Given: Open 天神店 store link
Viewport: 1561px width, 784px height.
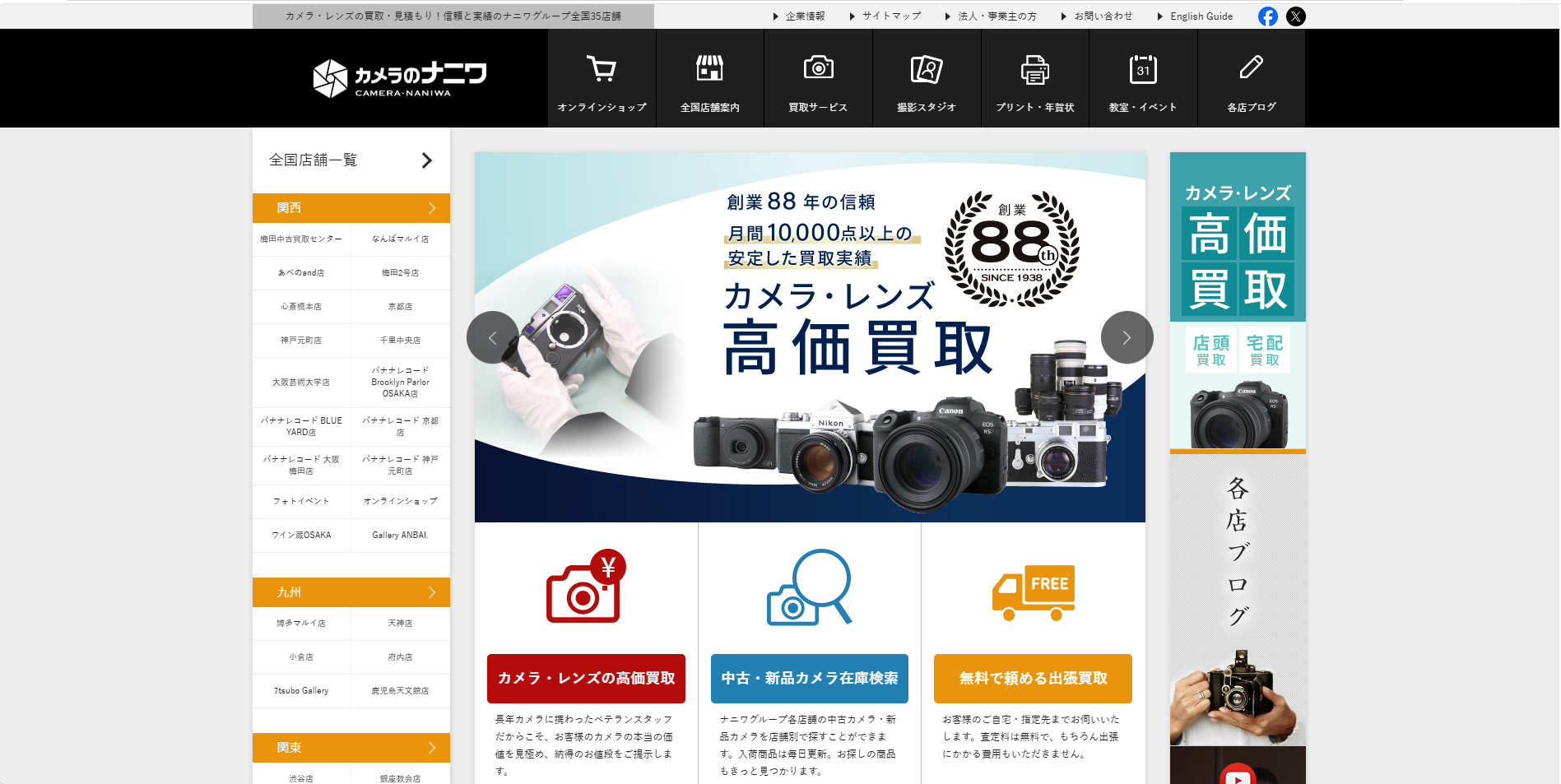Looking at the screenshot, I should (x=401, y=624).
